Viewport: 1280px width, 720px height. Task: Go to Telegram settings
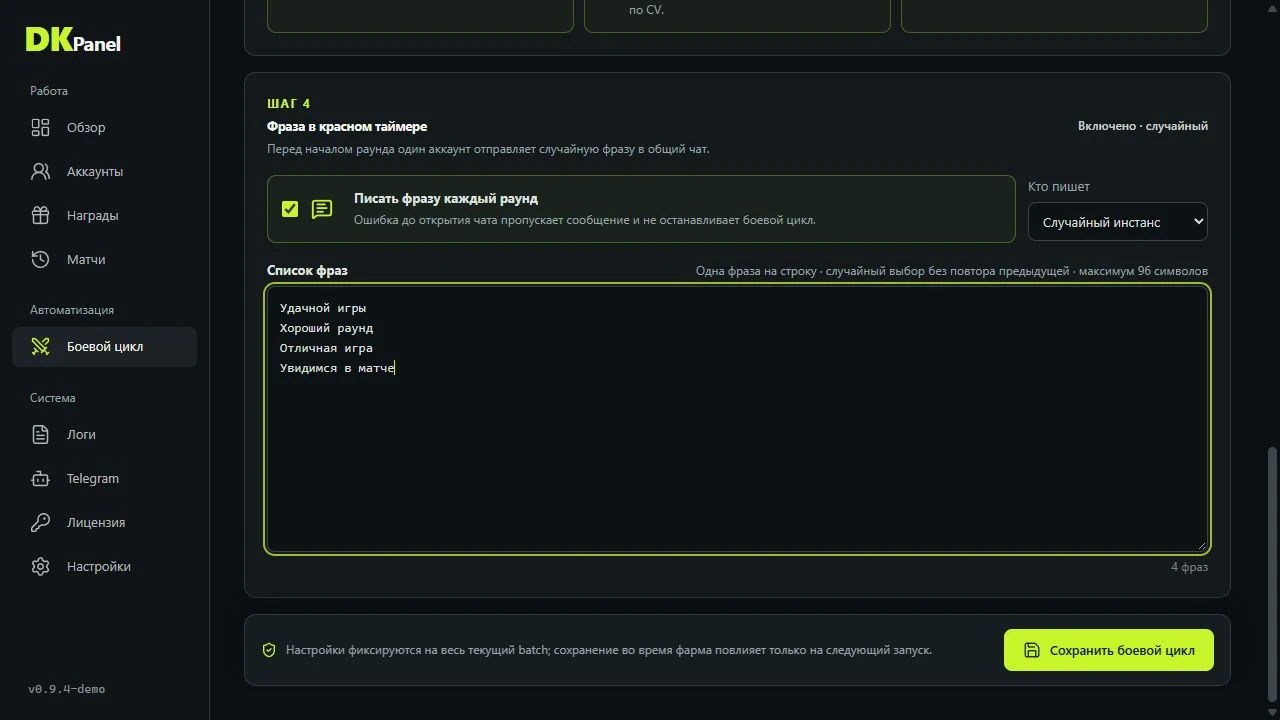click(x=104, y=478)
